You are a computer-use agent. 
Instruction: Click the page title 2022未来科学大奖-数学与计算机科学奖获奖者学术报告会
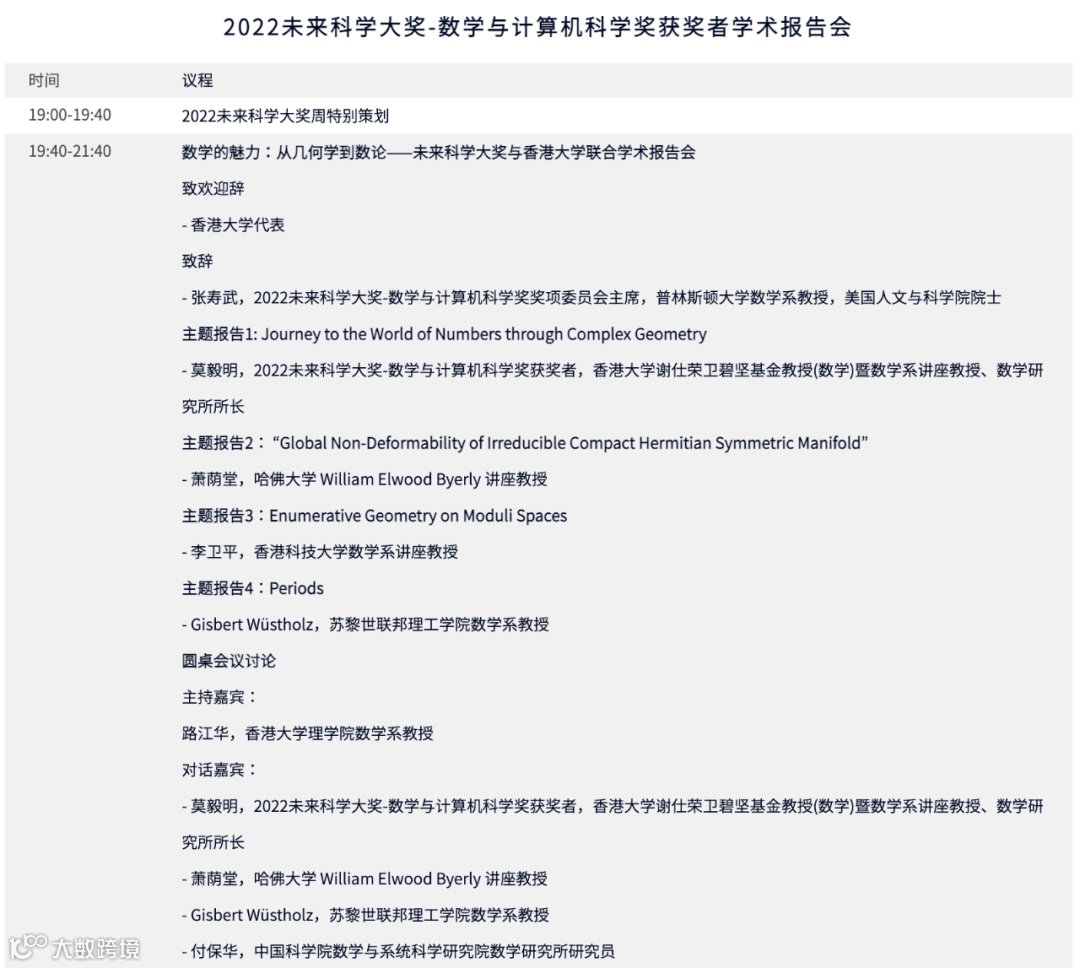pos(537,28)
